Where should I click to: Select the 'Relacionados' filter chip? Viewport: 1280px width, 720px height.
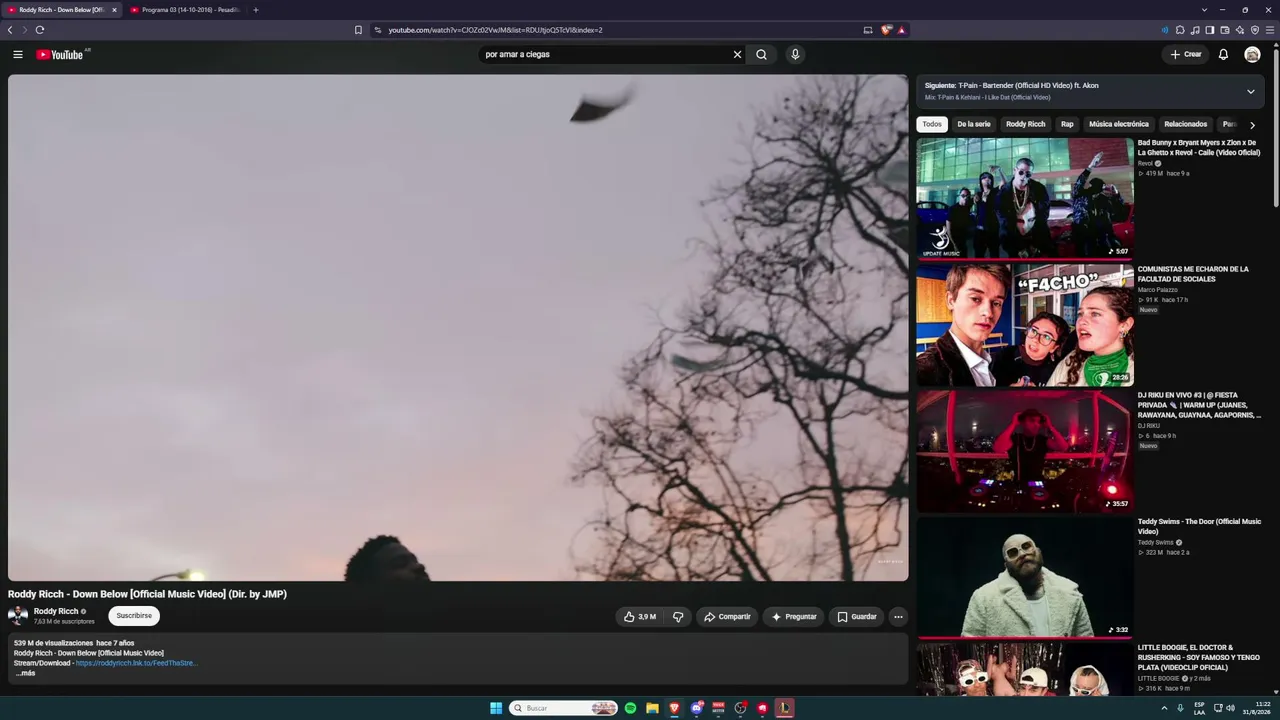[x=1186, y=124]
